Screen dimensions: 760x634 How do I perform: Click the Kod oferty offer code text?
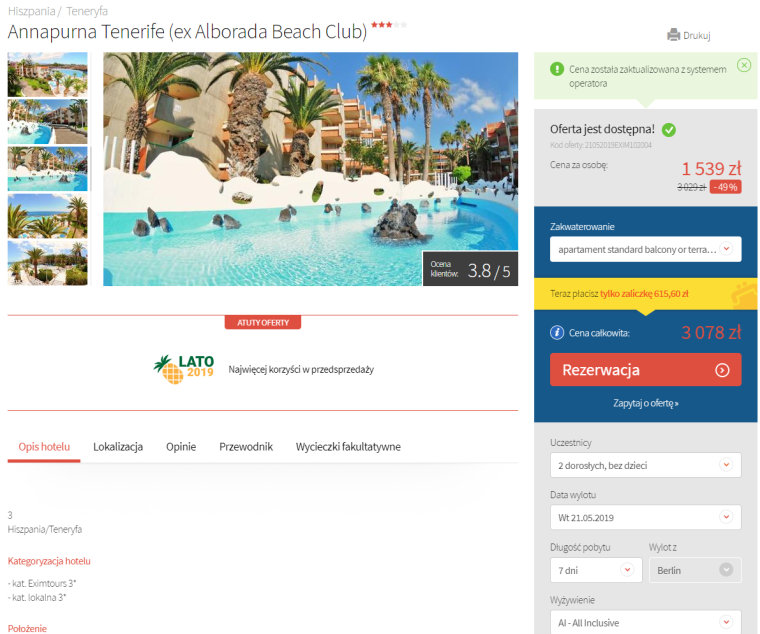point(601,145)
